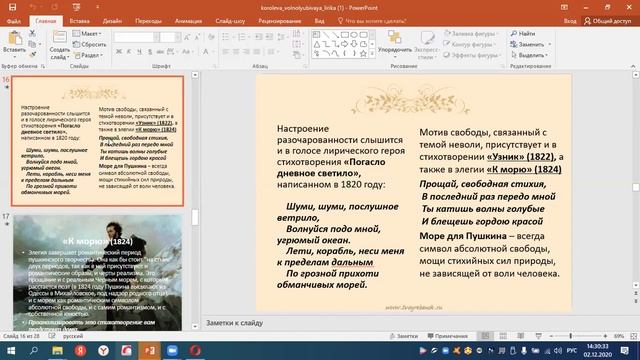Open the Section (Раздел) dropdown
This screenshot has height=360, width=640.
point(88,55)
